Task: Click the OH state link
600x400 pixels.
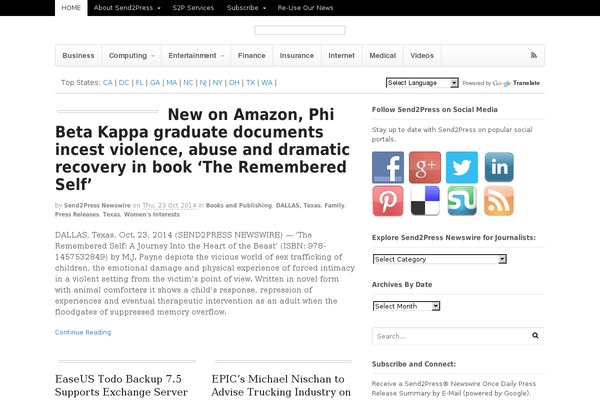Action: pos(234,83)
